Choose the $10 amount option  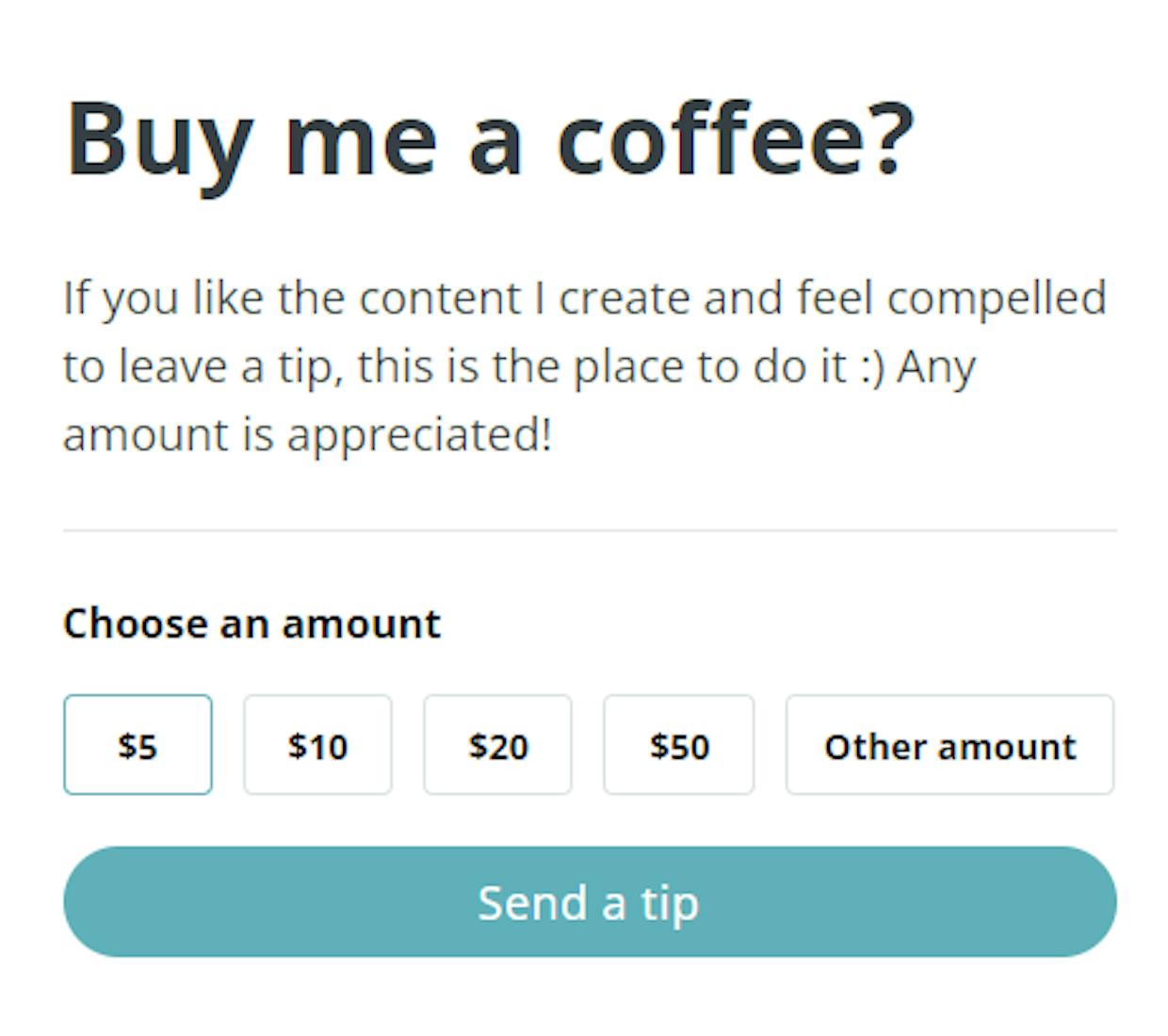pos(317,745)
